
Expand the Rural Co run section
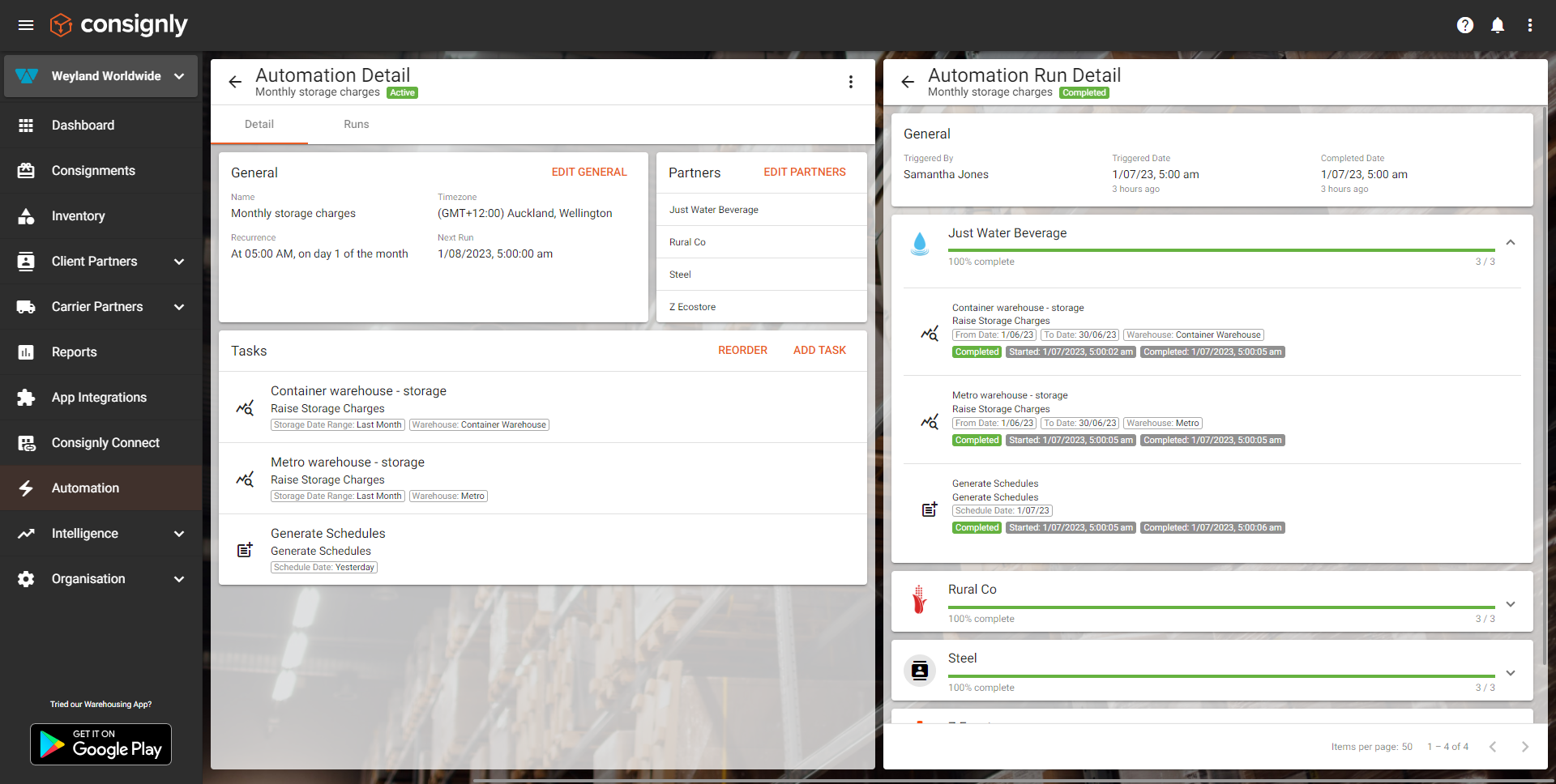[1510, 604]
